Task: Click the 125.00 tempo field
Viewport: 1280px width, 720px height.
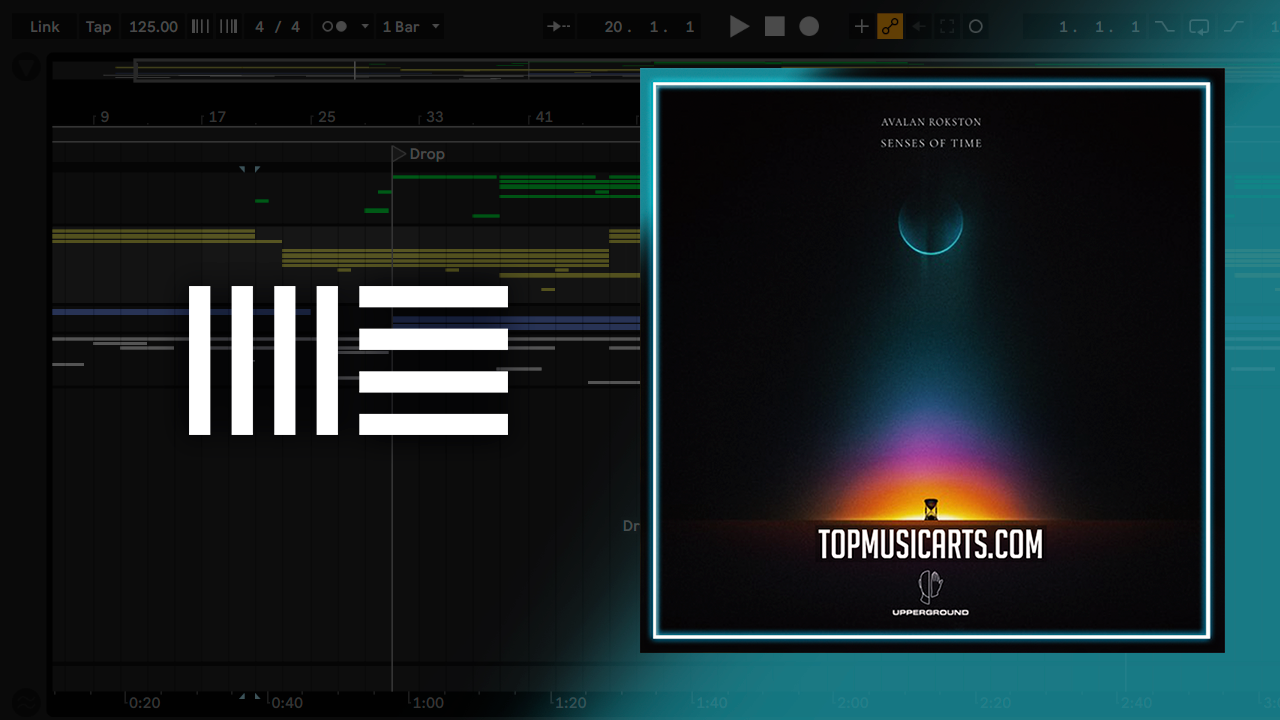Action: [153, 27]
